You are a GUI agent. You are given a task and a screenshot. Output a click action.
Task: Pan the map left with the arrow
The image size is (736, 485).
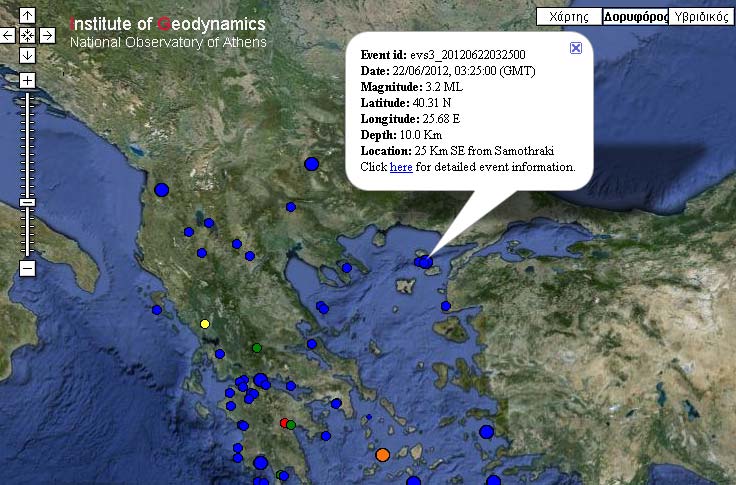8,36
